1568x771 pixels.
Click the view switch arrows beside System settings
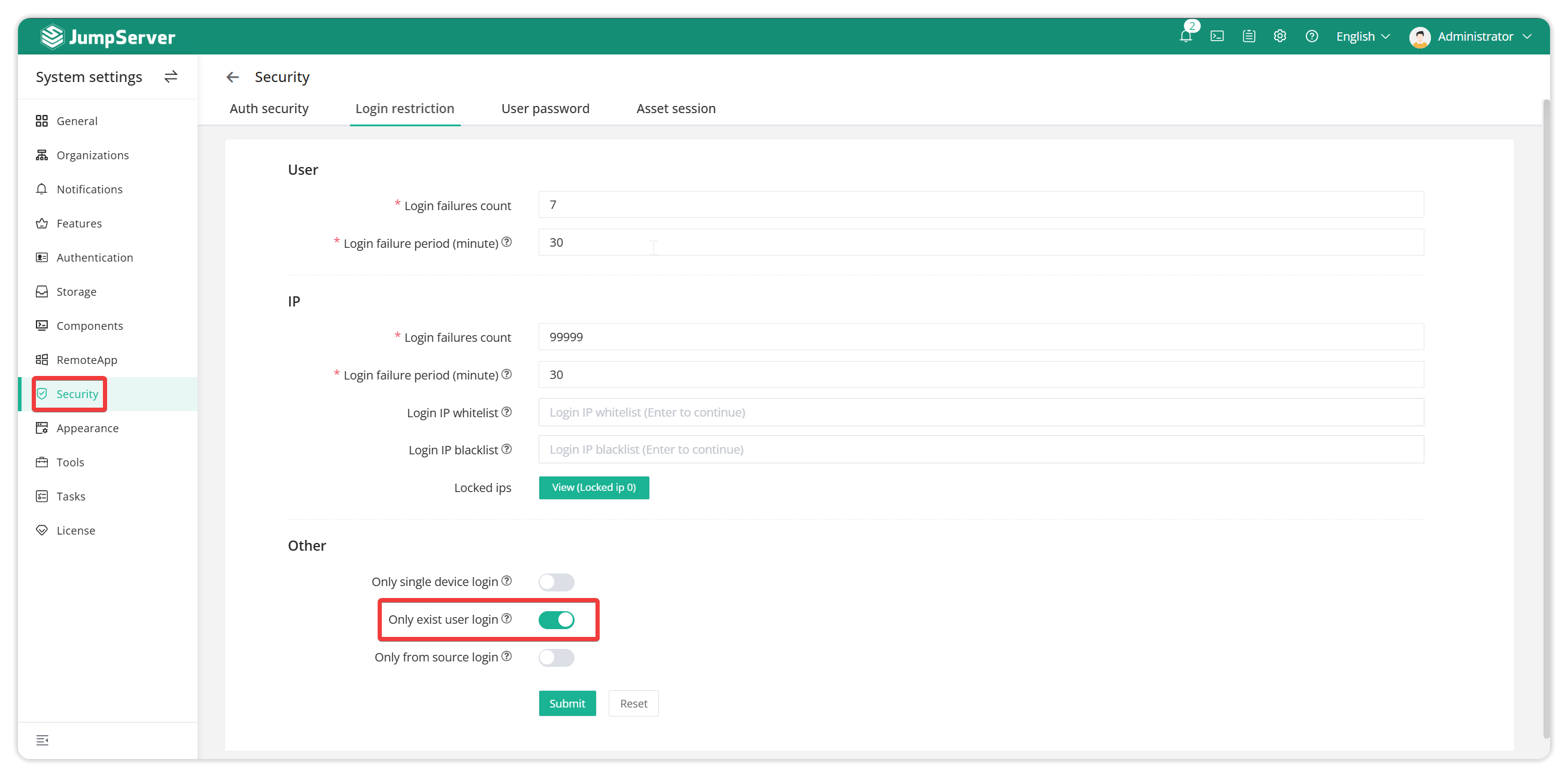[x=171, y=77]
